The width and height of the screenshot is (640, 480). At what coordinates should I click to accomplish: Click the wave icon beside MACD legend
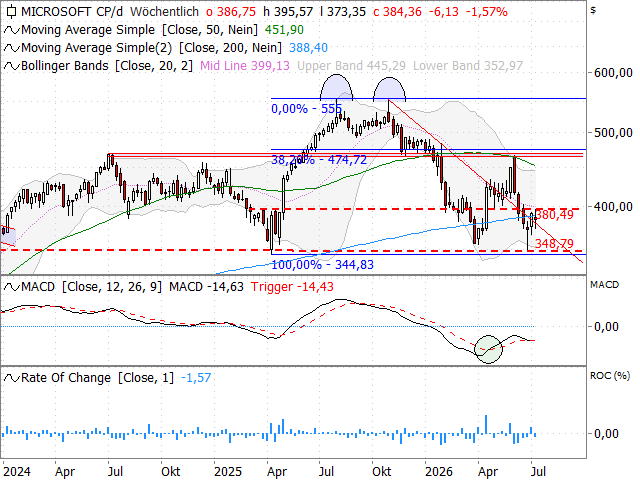click(11, 287)
